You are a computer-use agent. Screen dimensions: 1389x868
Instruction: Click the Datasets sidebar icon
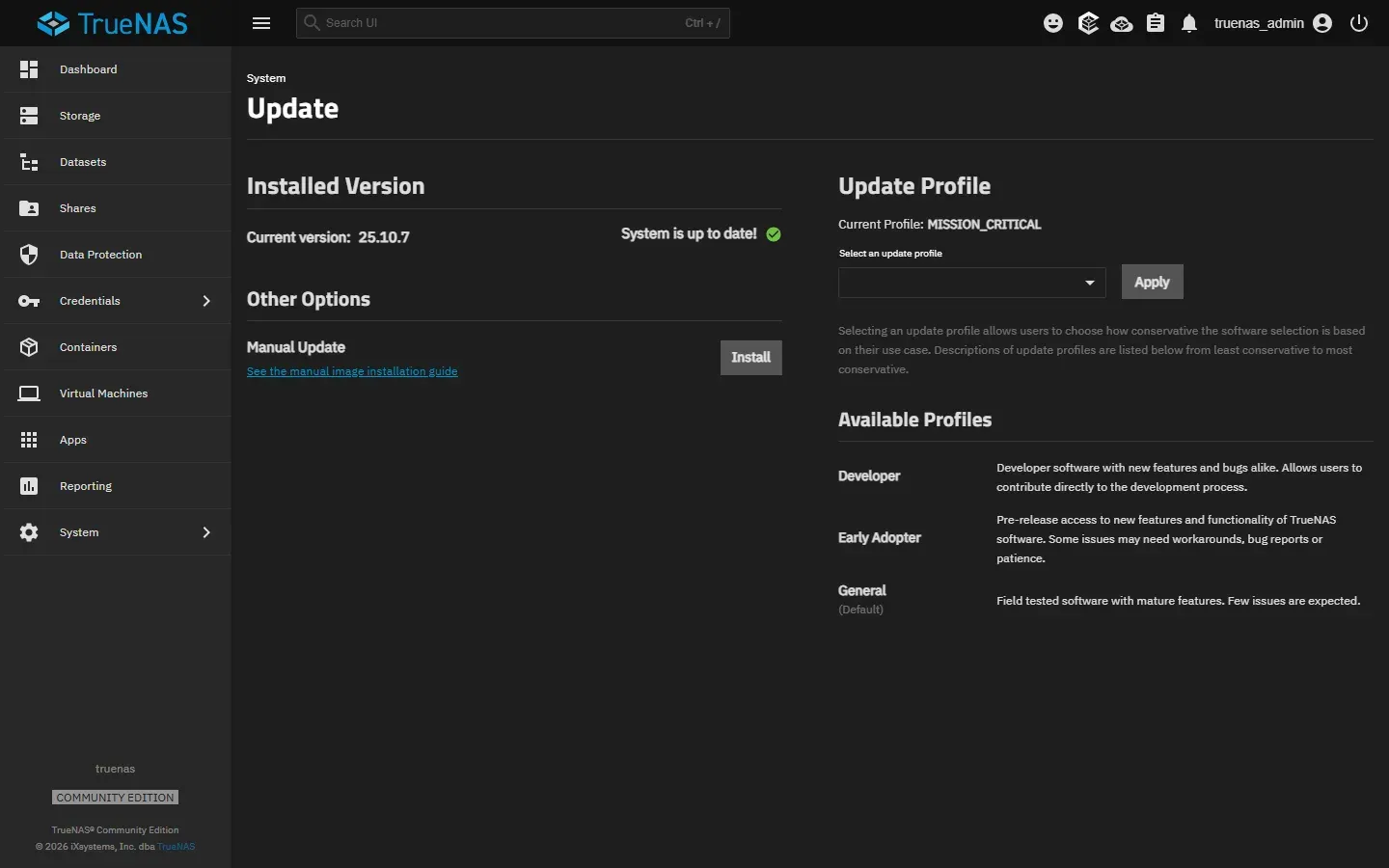(x=29, y=162)
